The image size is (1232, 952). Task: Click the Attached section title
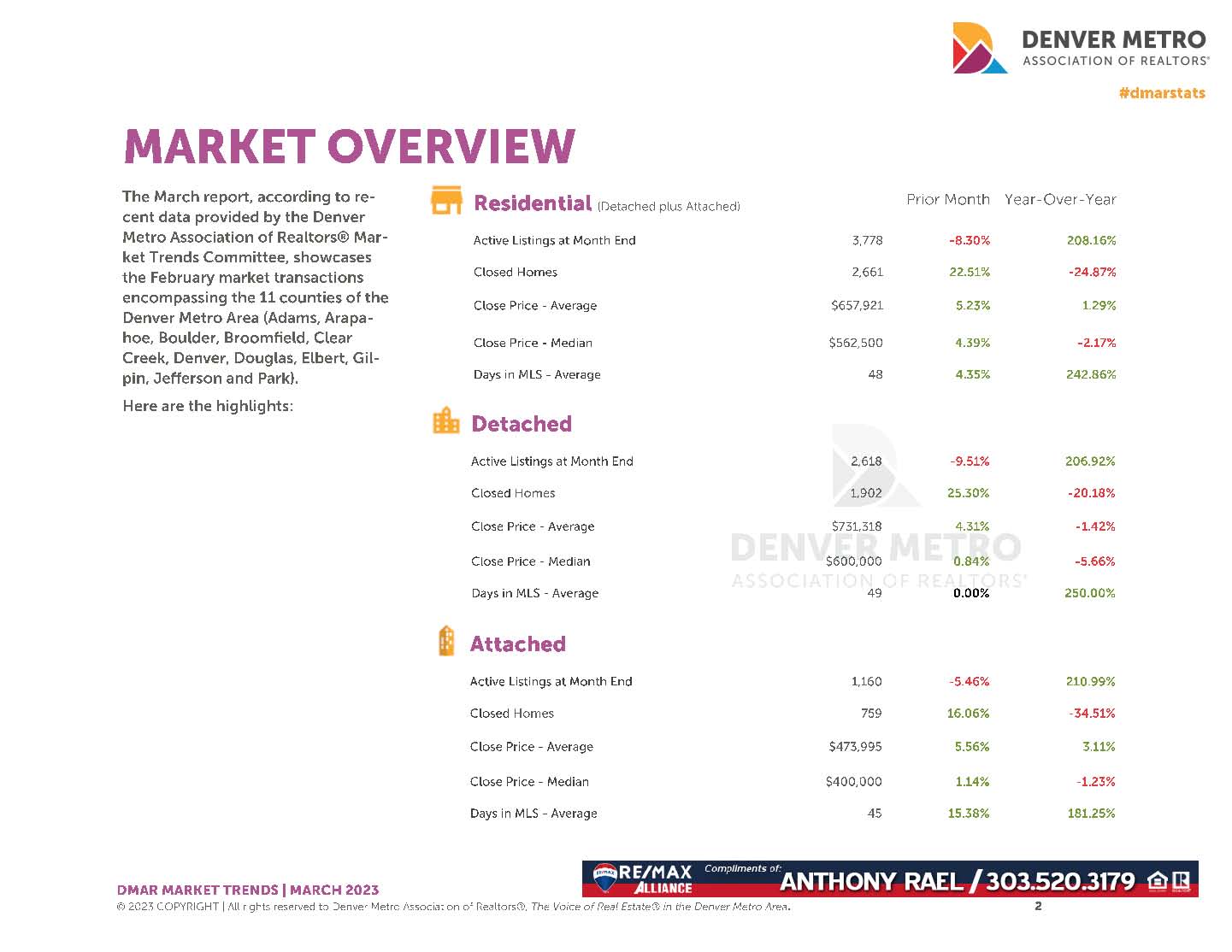517,644
